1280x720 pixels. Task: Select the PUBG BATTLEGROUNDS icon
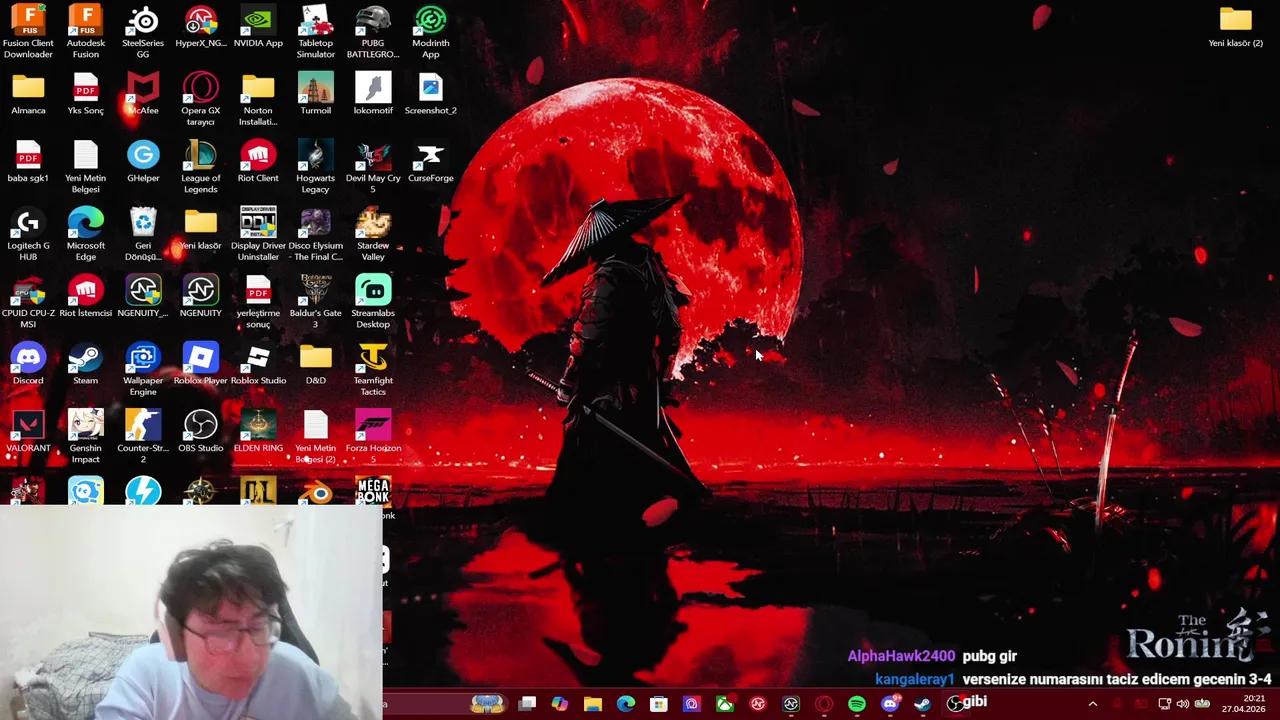click(373, 32)
